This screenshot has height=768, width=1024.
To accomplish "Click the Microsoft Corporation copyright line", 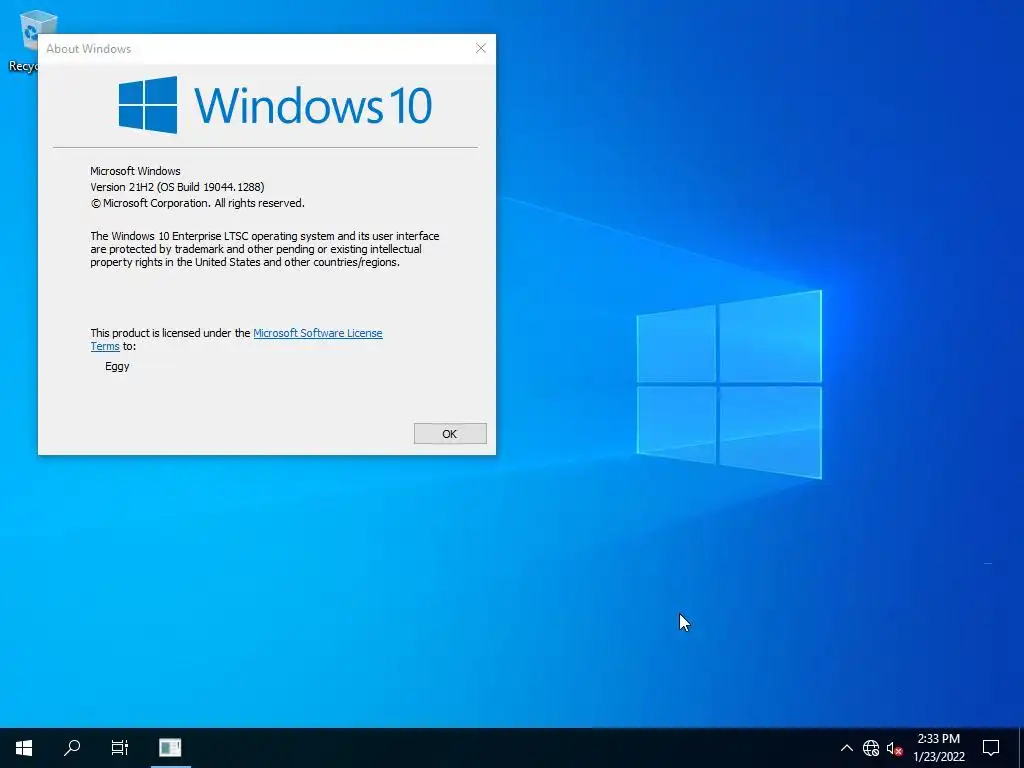I will pos(197,203).
